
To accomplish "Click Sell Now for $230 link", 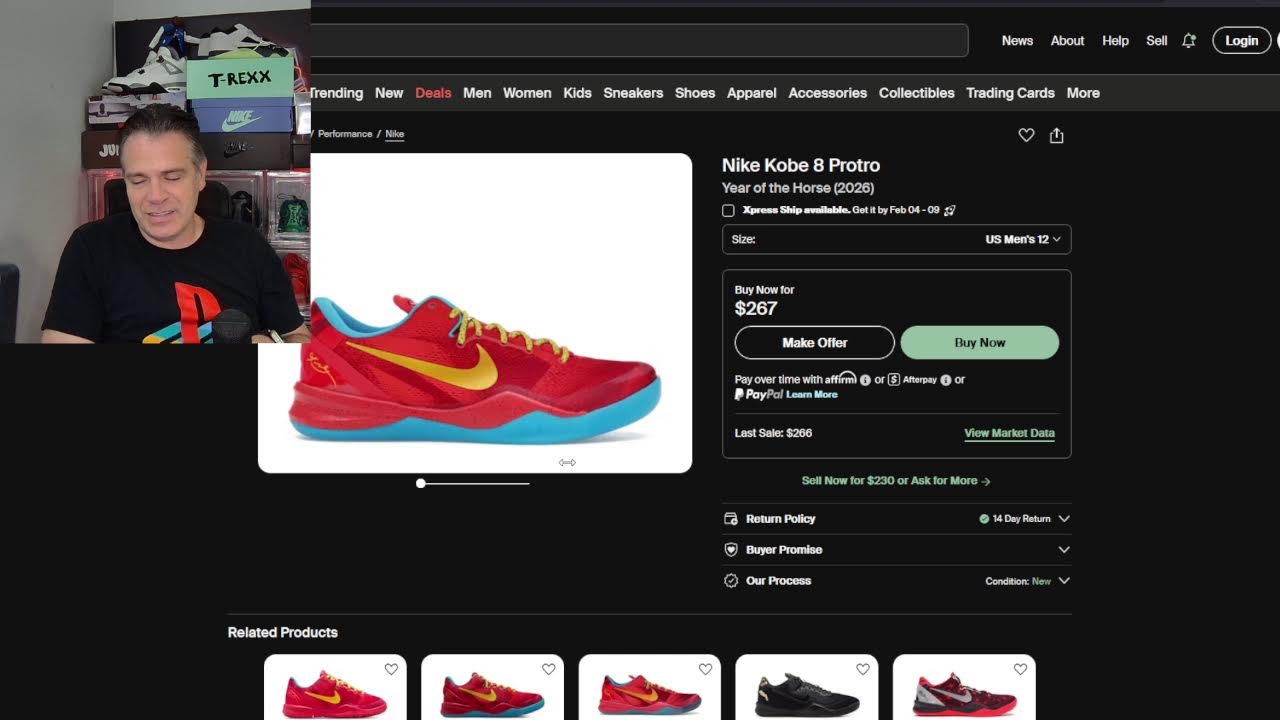I will coord(896,481).
